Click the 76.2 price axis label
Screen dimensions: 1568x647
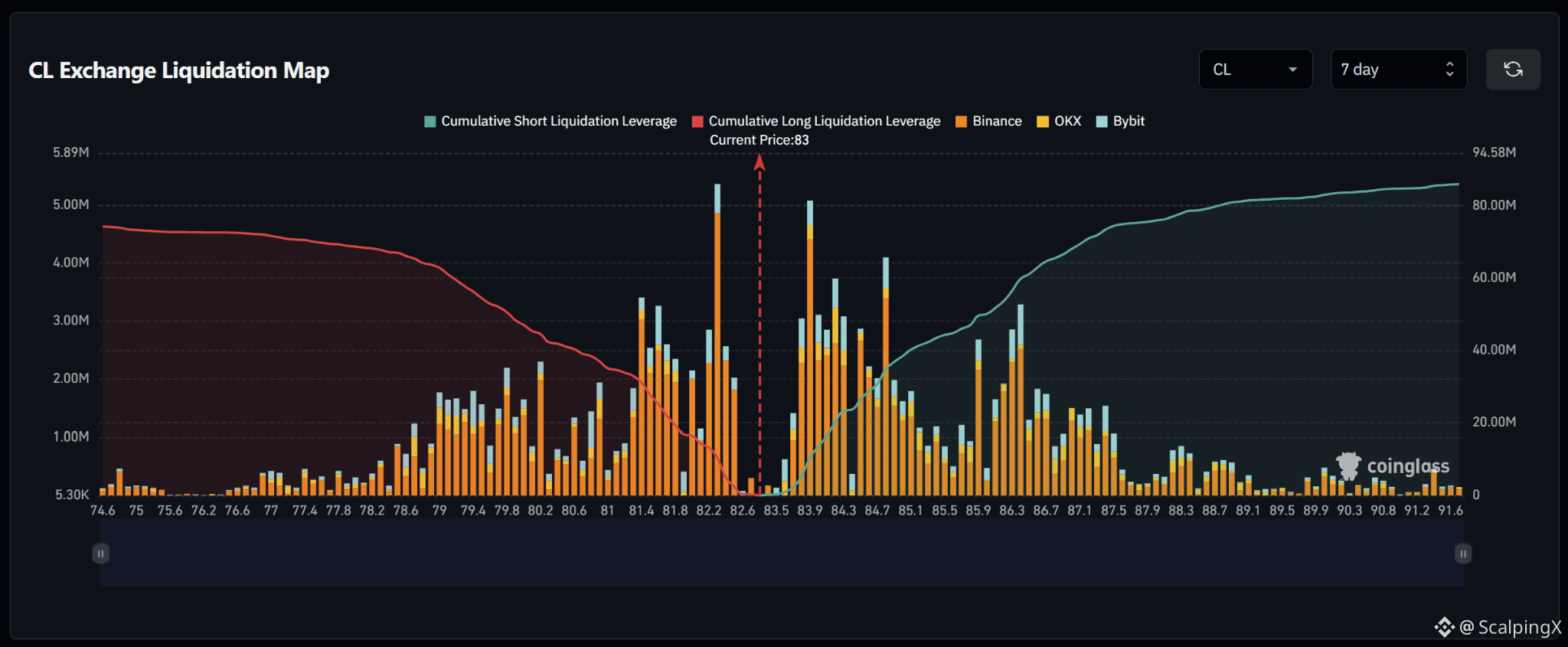click(x=204, y=511)
